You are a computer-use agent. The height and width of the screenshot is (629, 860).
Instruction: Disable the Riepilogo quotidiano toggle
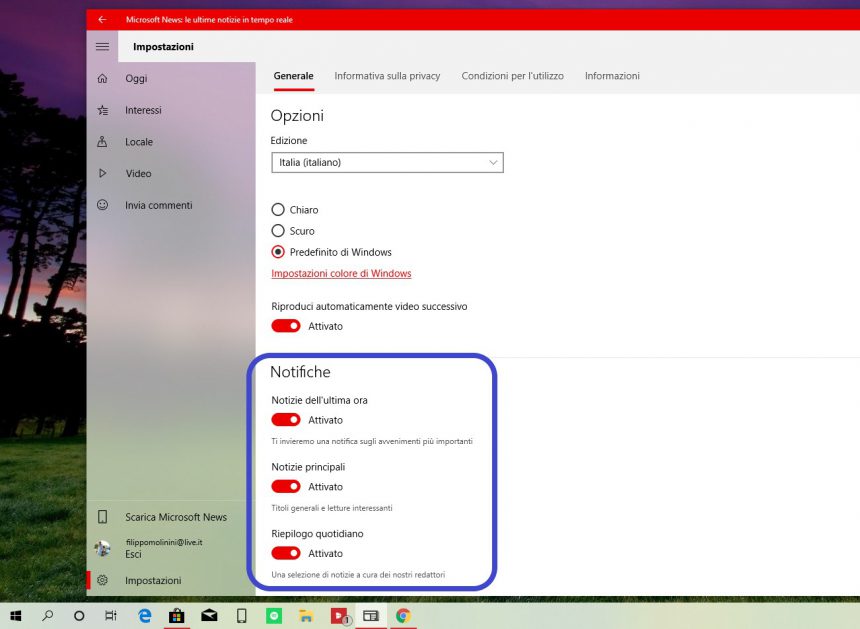(285, 553)
